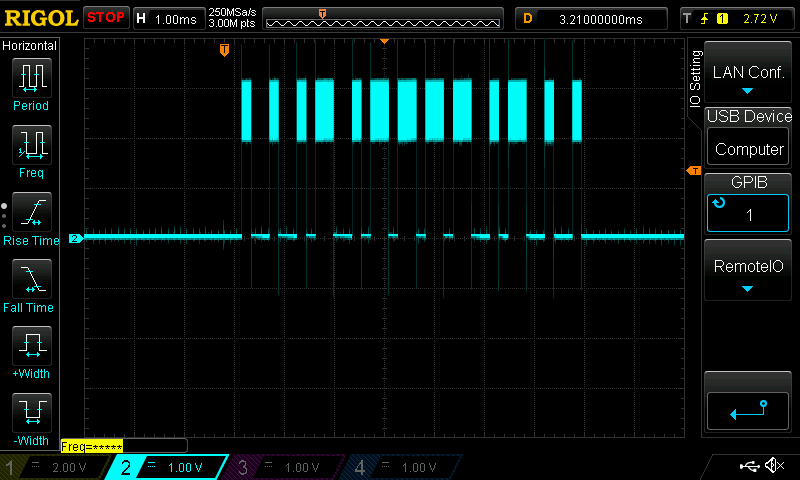Expand the RemoteIO menu
800x480 pixels.
pyautogui.click(x=747, y=268)
